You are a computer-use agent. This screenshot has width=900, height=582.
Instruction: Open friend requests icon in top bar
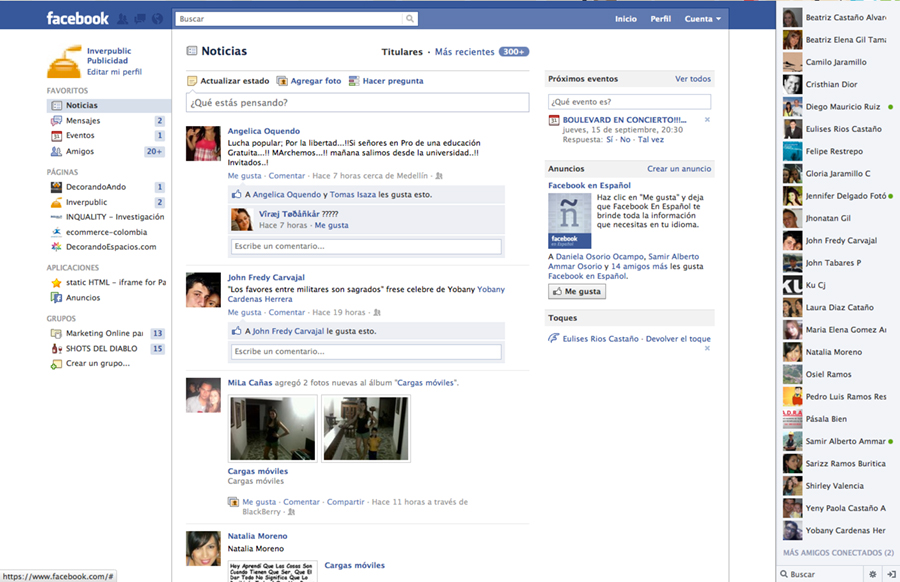(122, 19)
